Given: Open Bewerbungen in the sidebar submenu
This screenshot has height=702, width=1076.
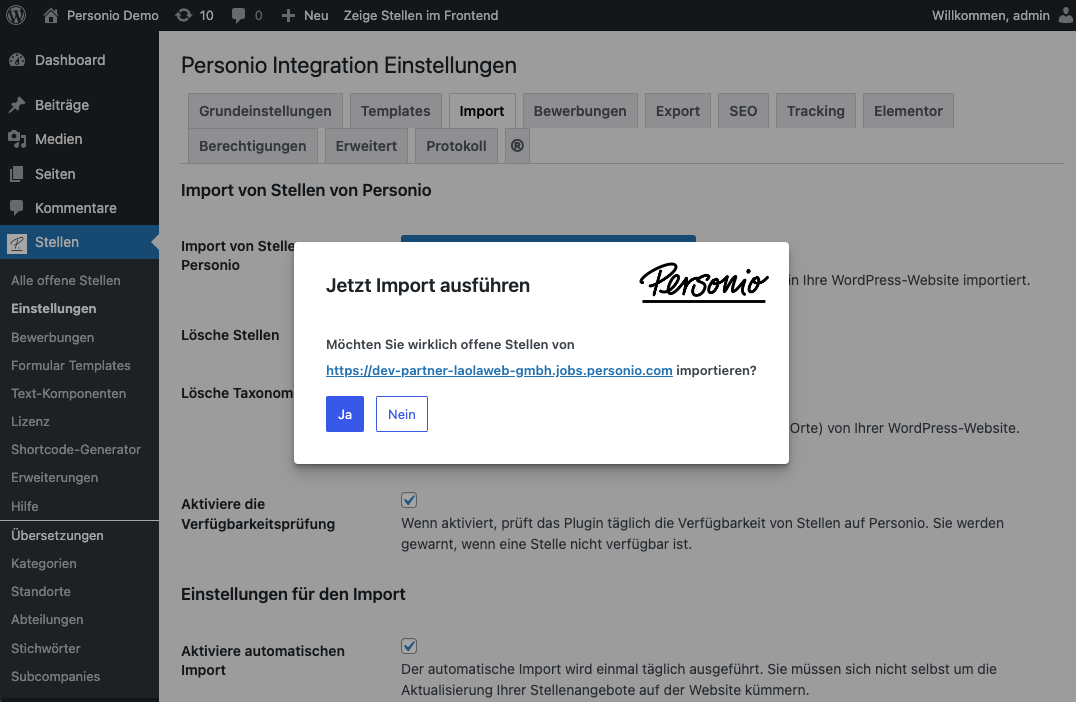Looking at the screenshot, I should (53, 338).
